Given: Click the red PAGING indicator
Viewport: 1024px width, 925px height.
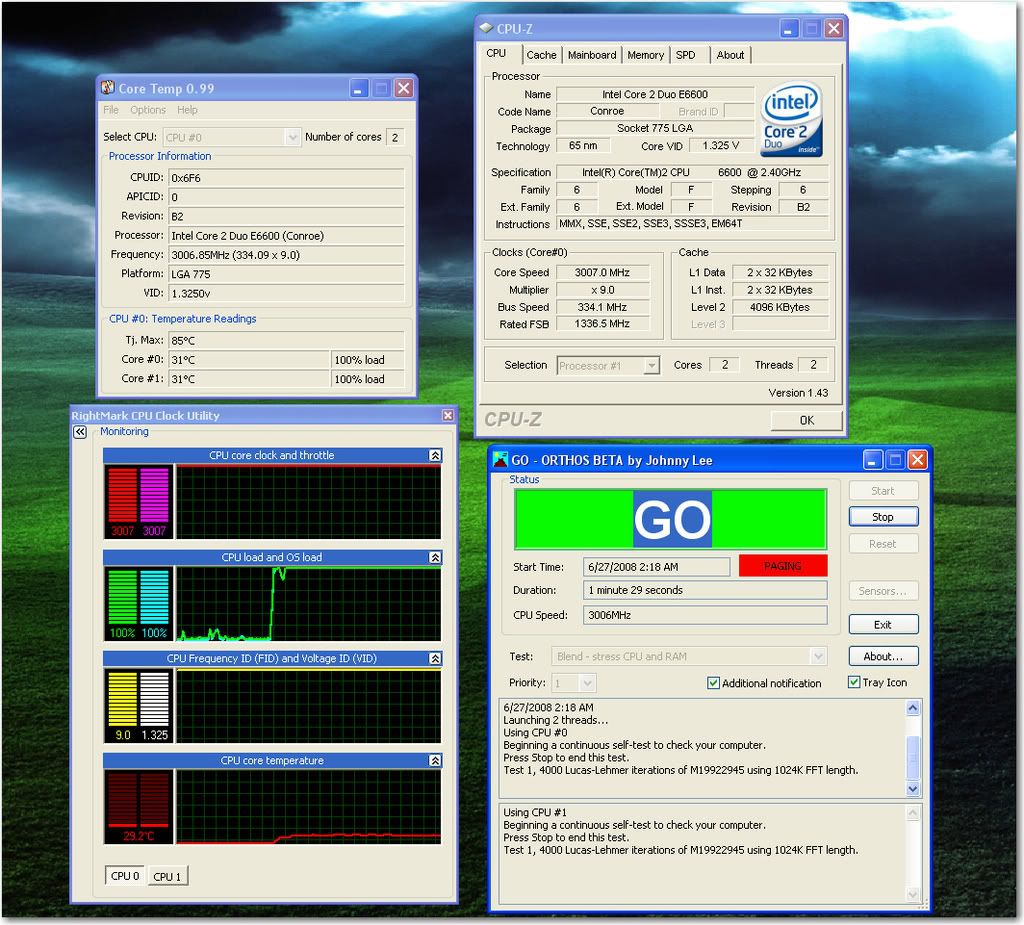Looking at the screenshot, I should (x=782, y=566).
